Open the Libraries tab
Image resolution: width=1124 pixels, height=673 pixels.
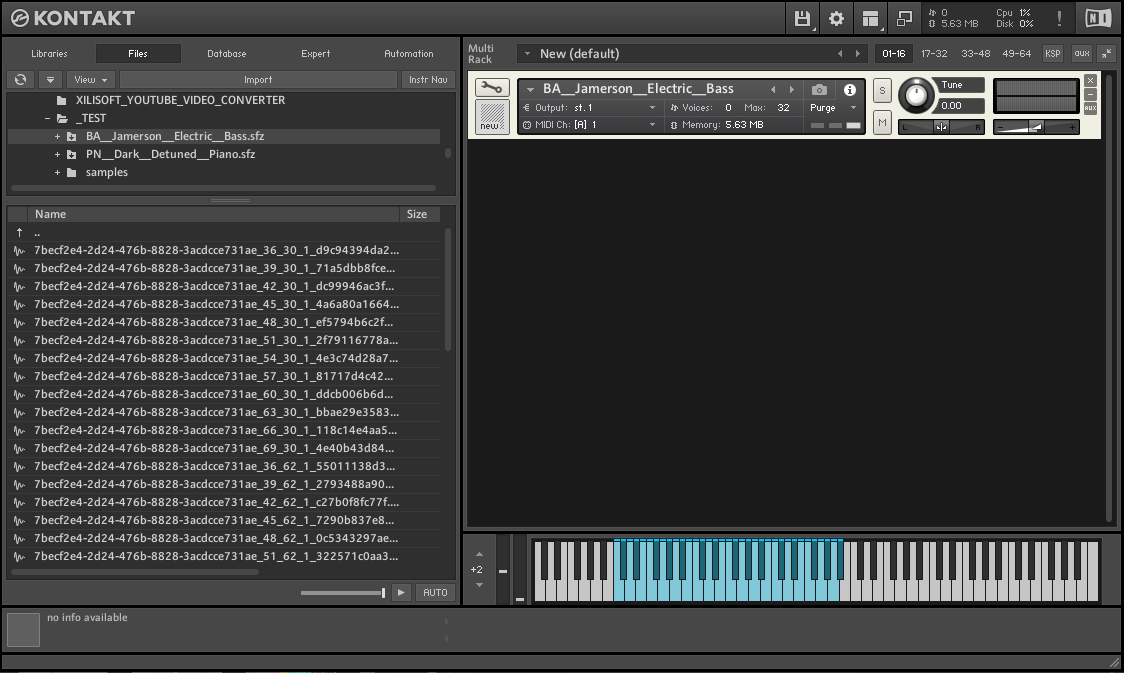(49, 54)
